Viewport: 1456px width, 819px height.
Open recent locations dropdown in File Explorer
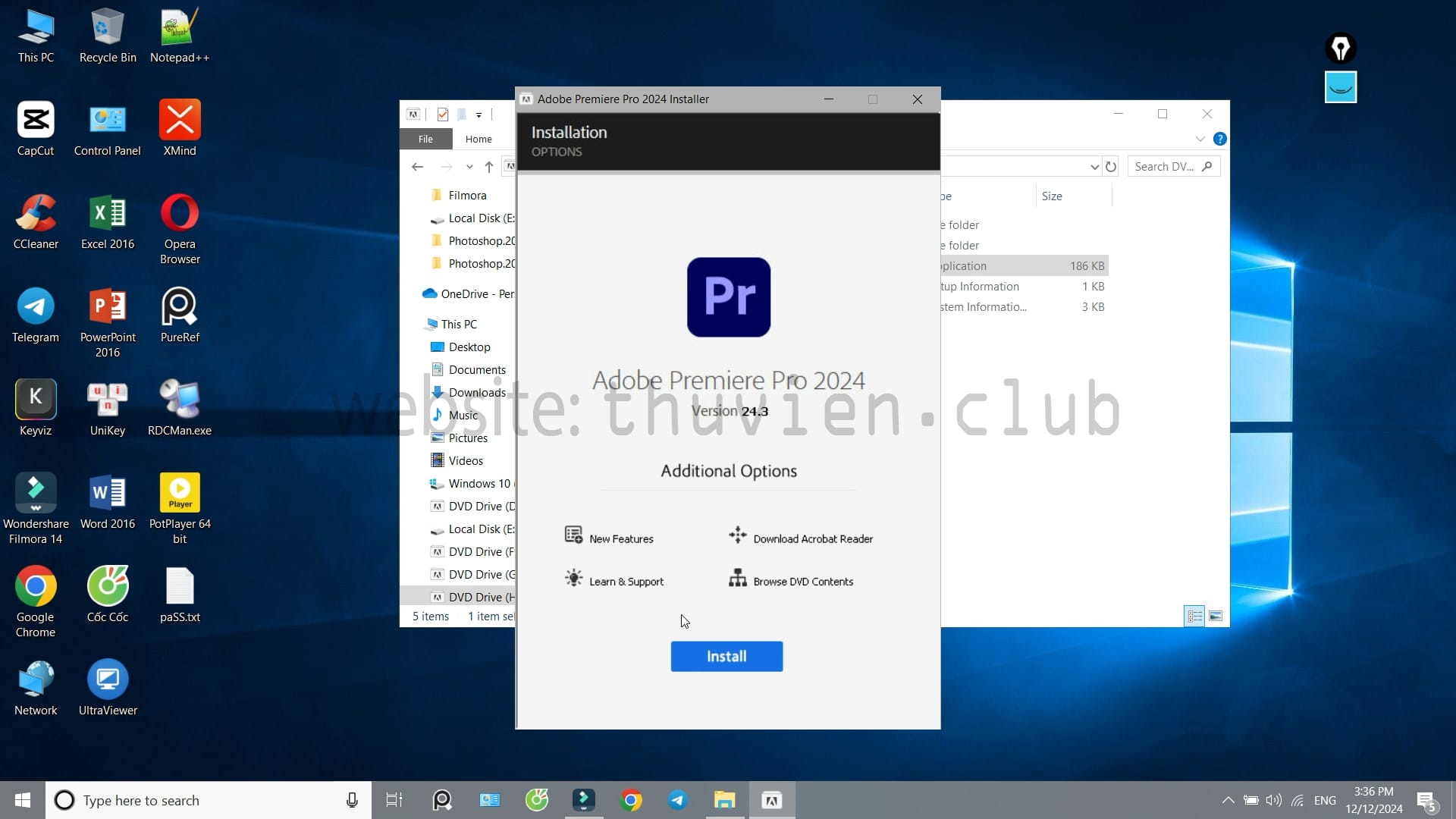469,167
